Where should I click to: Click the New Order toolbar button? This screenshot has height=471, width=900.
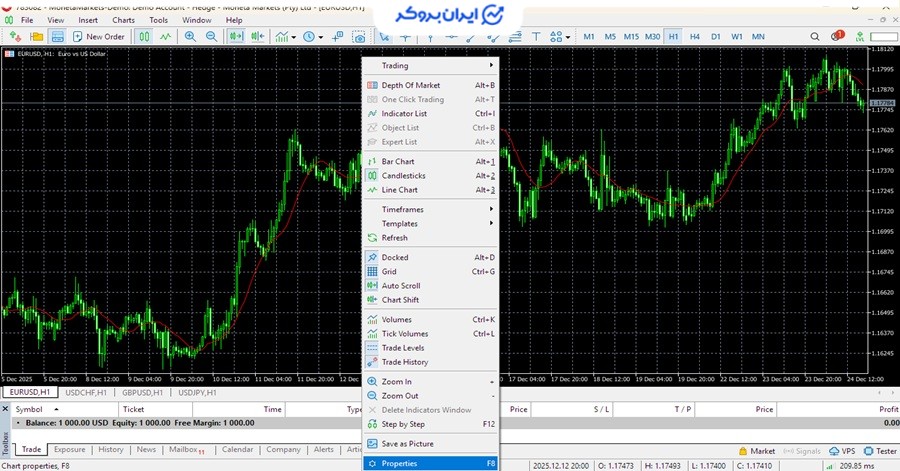pyautogui.click(x=98, y=37)
